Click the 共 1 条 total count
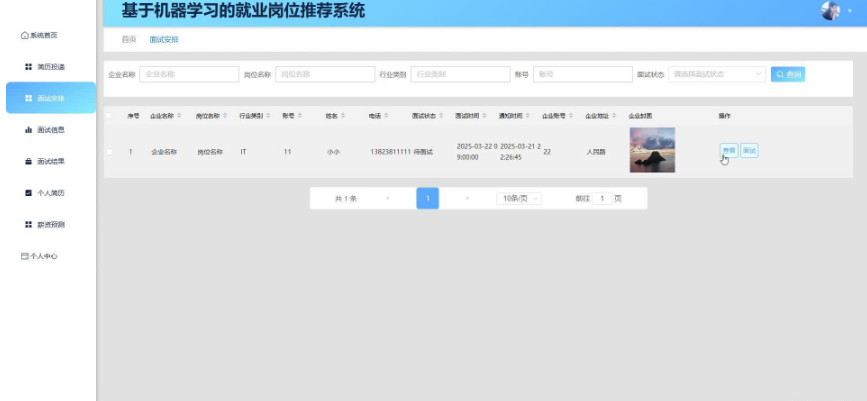Viewport: 867px width, 401px height. [346, 199]
